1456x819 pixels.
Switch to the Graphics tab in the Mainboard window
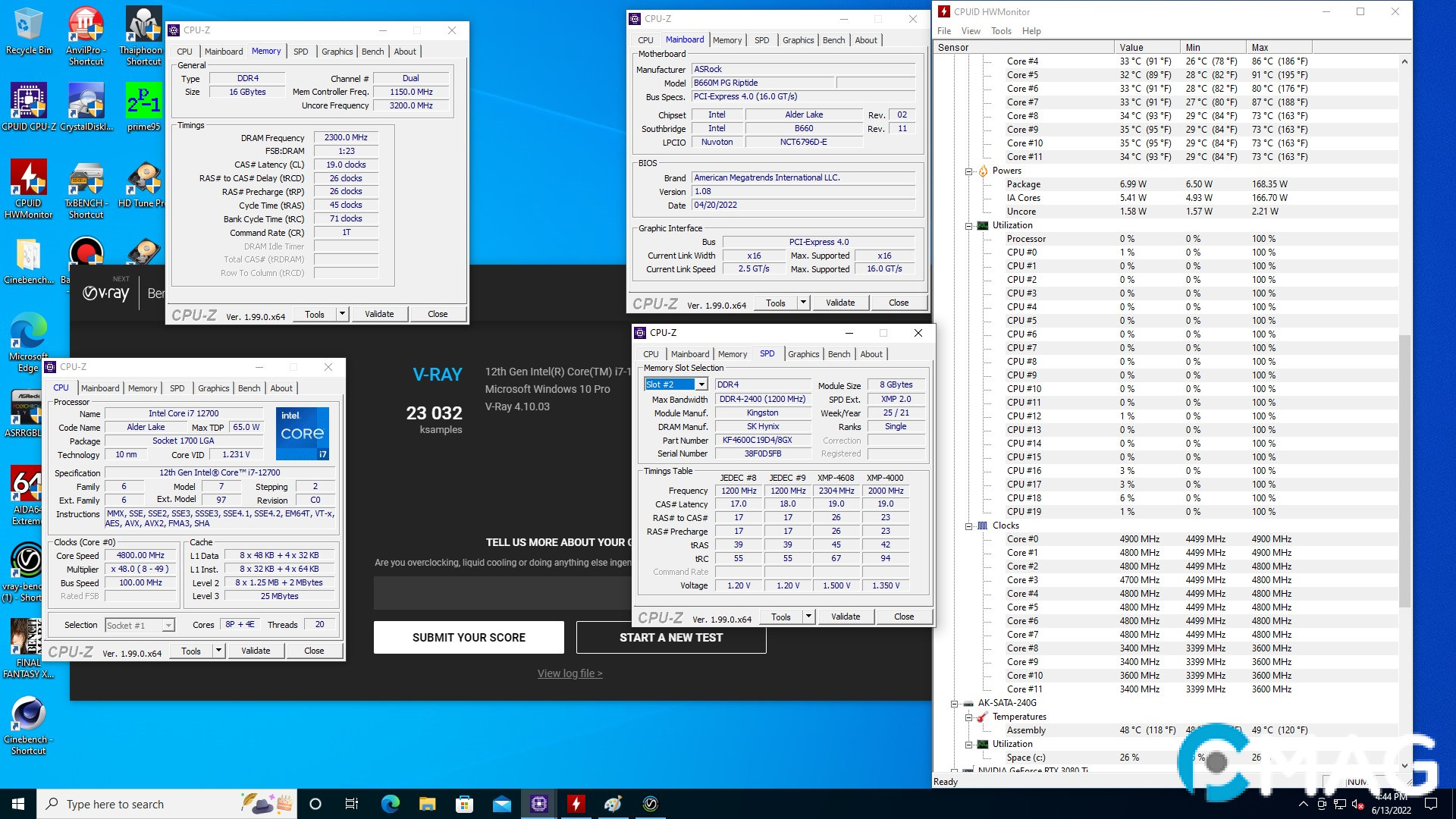point(798,40)
